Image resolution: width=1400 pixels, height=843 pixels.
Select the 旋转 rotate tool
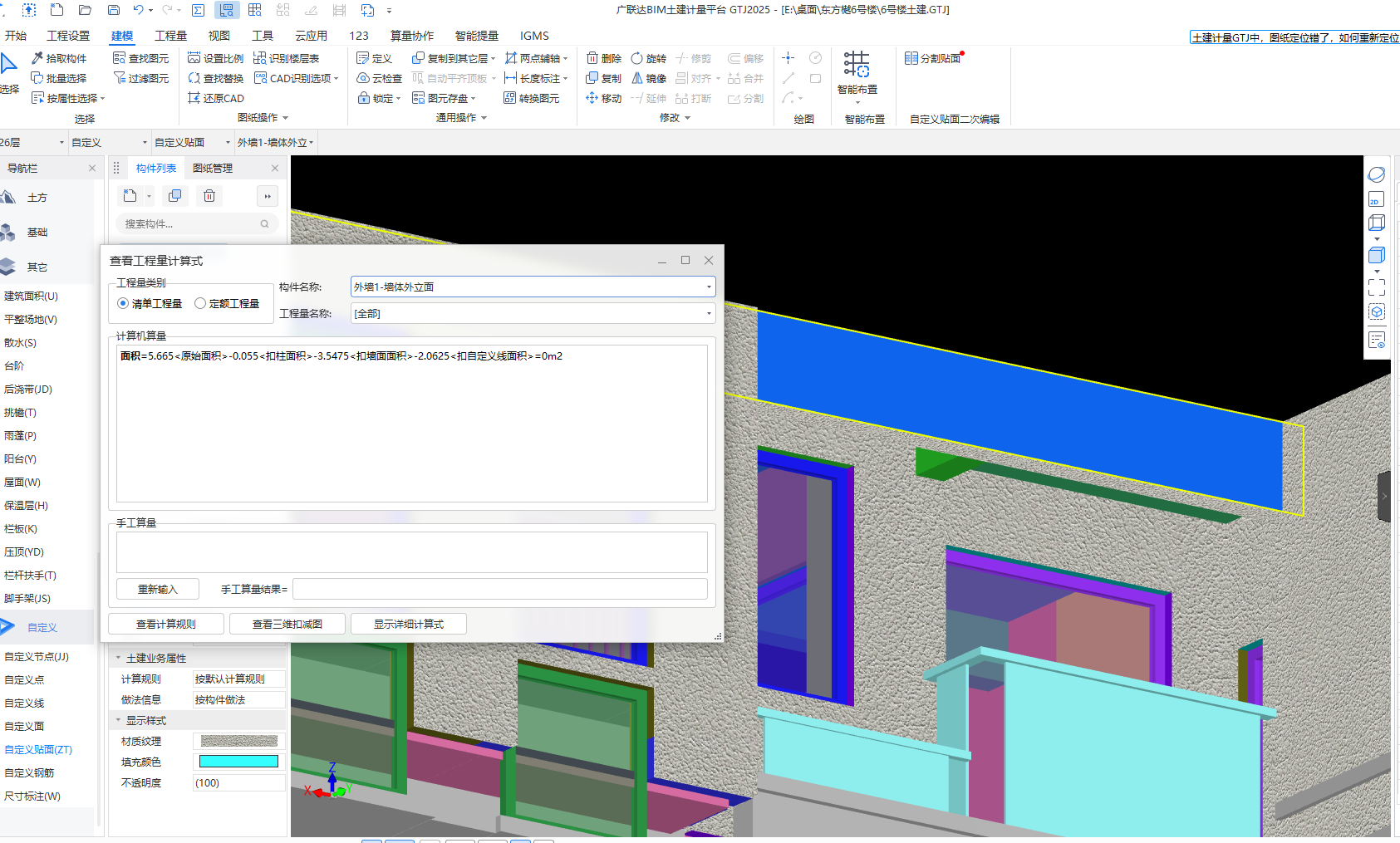649,58
